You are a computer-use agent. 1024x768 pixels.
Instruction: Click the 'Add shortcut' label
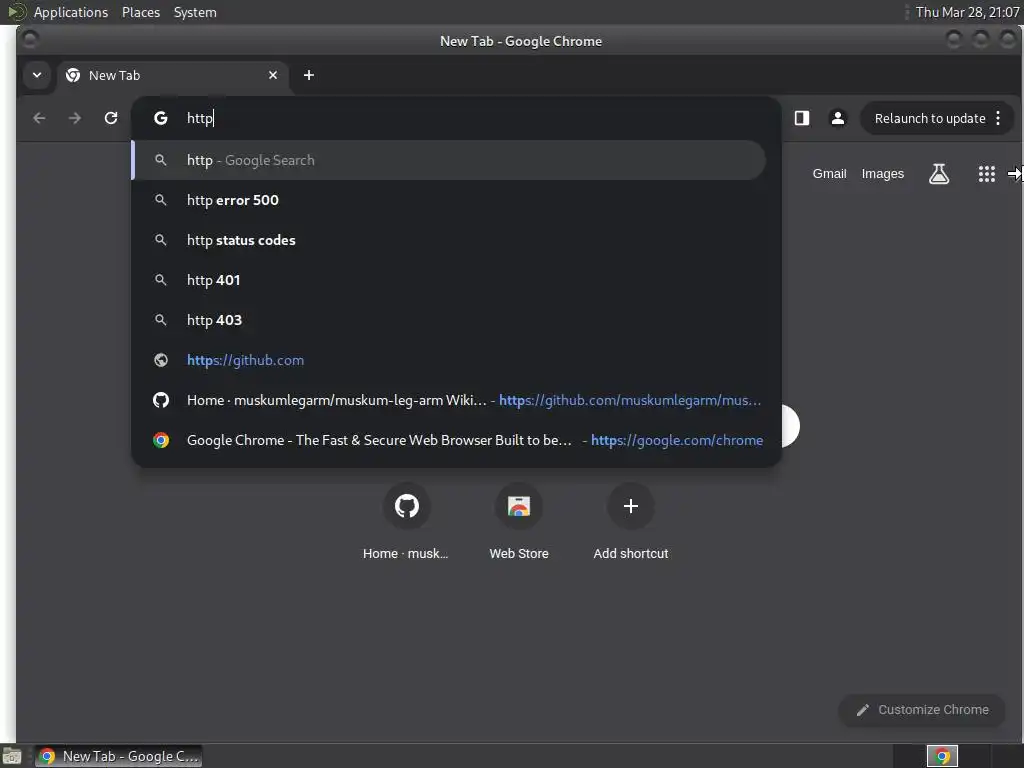point(631,554)
